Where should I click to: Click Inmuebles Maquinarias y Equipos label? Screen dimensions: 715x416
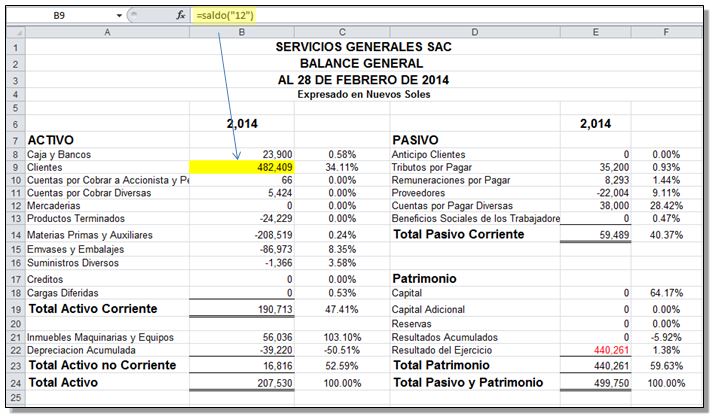100,338
